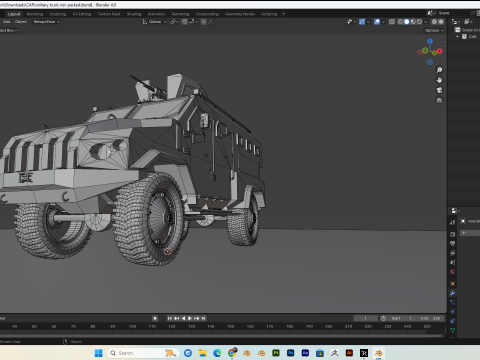Toggle proportional editing button
Viewport: 480px width, 360px height.
pyautogui.click(x=204, y=22)
